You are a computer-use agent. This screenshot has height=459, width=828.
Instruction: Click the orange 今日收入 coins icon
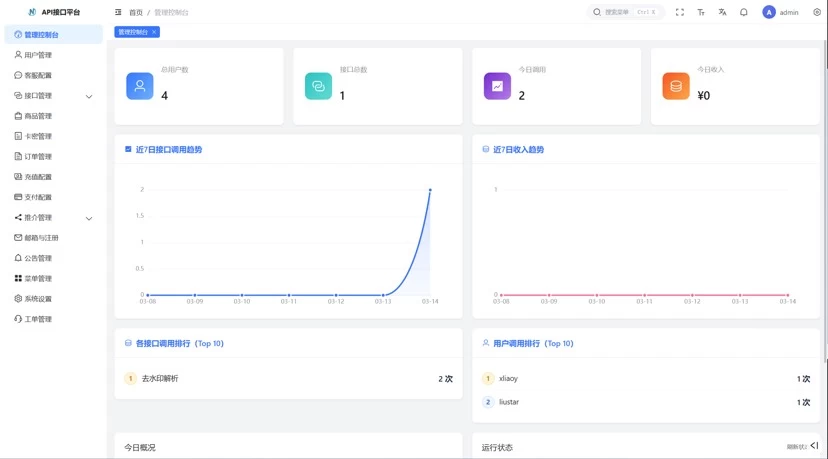676,86
